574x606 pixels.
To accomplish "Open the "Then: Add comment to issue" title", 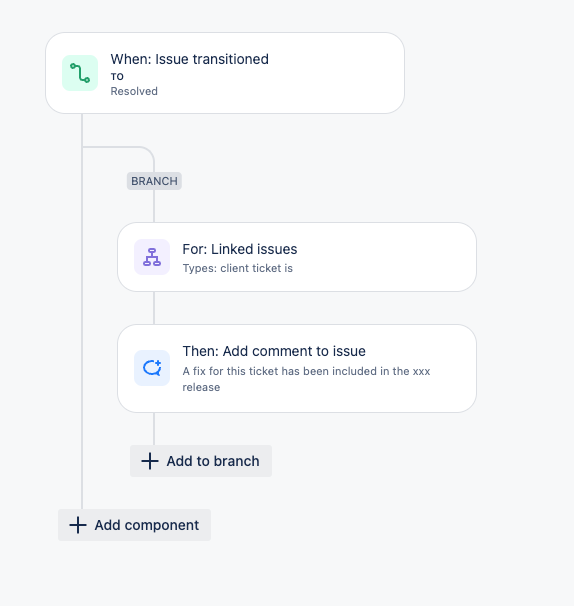I will click(274, 351).
